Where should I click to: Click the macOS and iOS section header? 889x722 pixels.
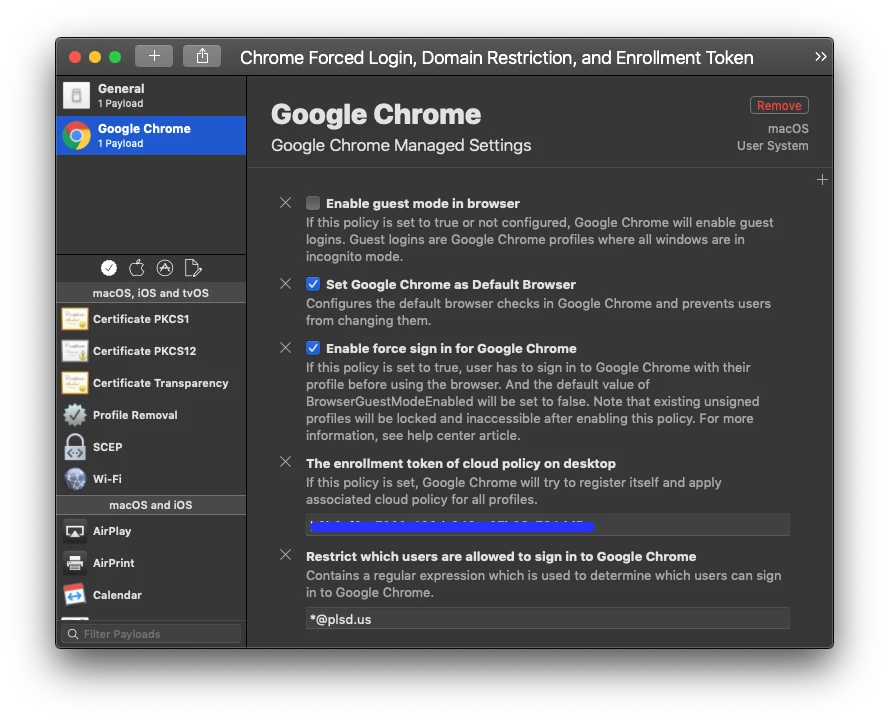[151, 505]
